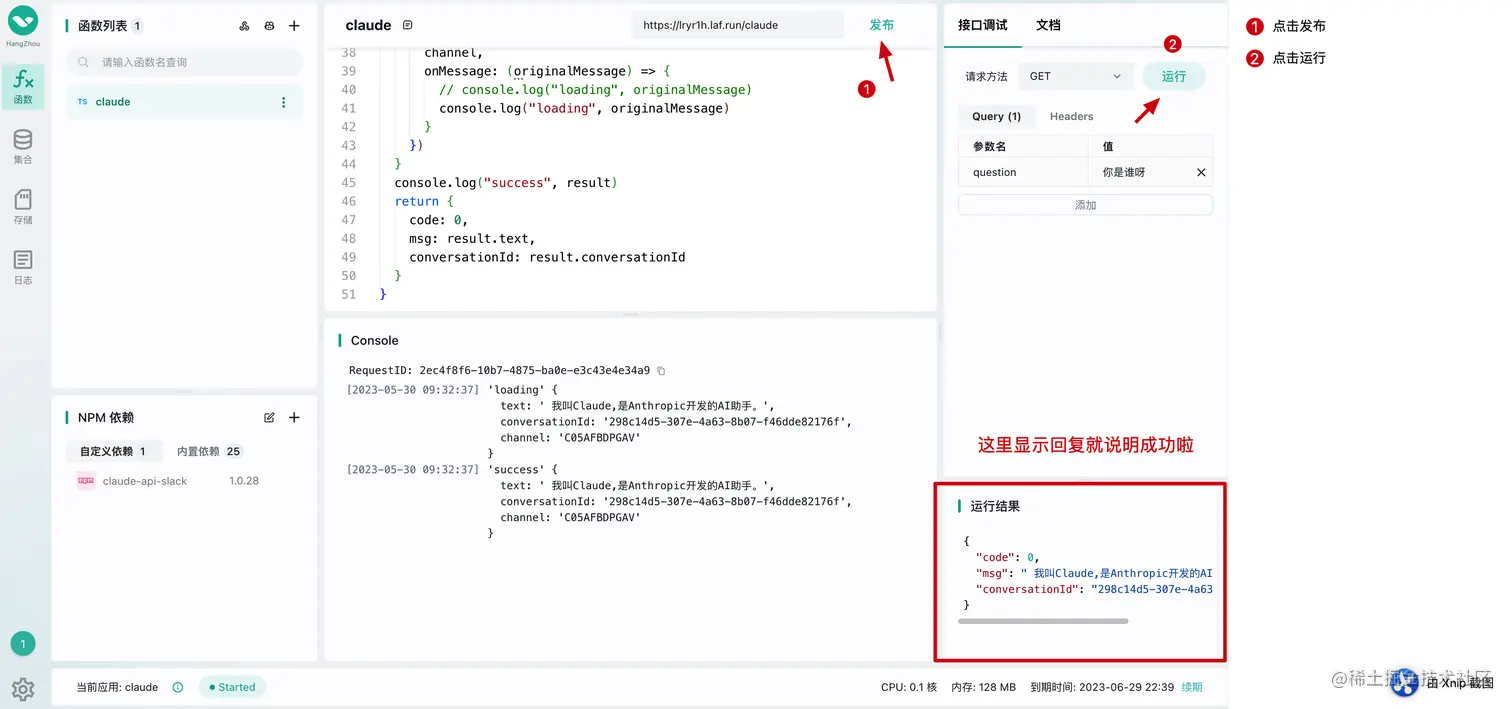Switch to the 内置依赖 tab
Viewport: 1512px width, 709px height.
tap(209, 451)
